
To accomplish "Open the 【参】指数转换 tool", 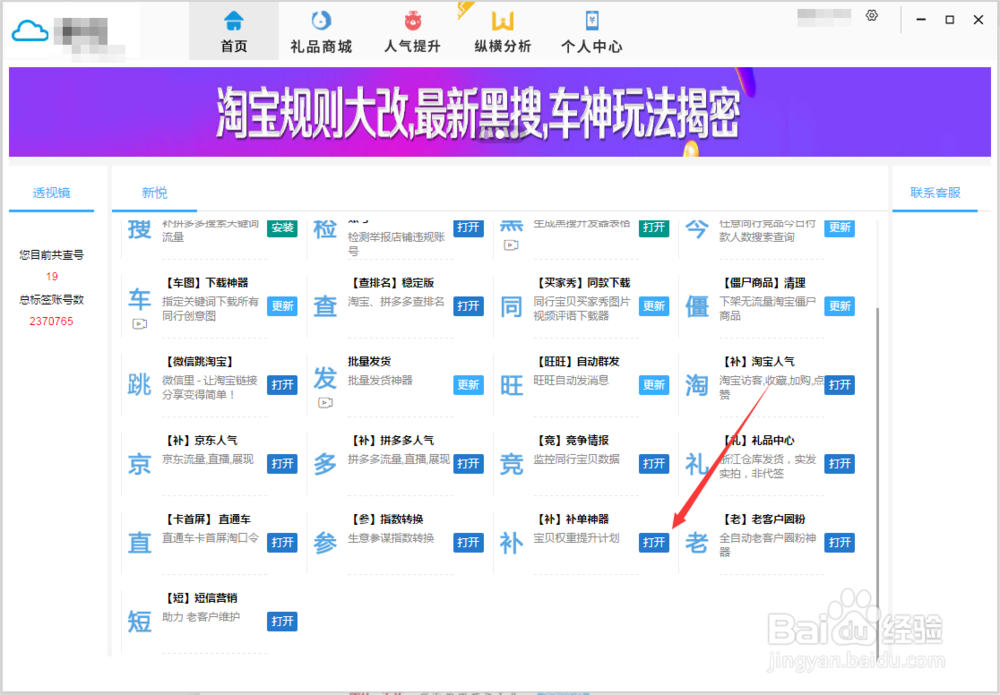I will (x=468, y=543).
